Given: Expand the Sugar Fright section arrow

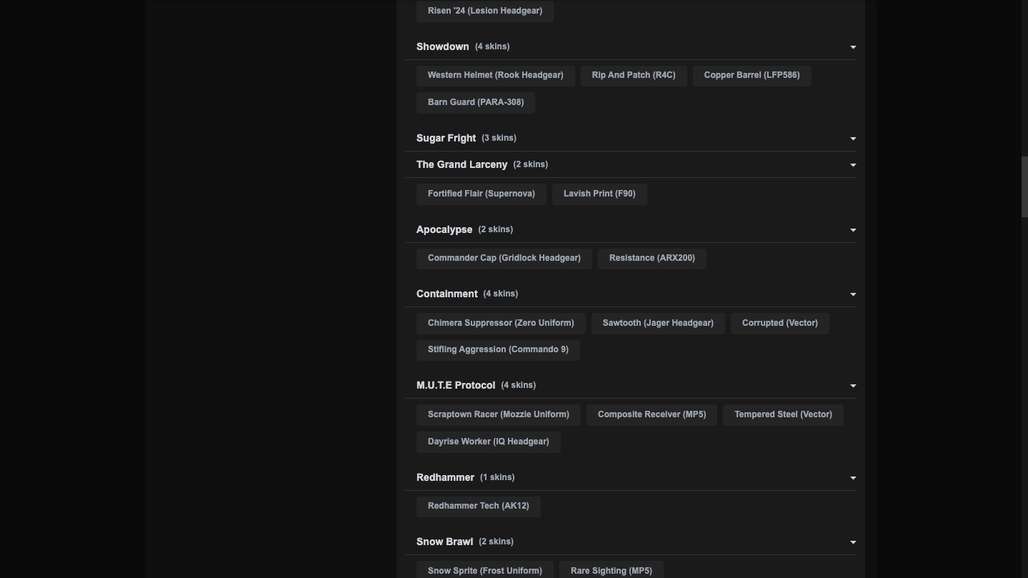Looking at the screenshot, I should pos(853,139).
